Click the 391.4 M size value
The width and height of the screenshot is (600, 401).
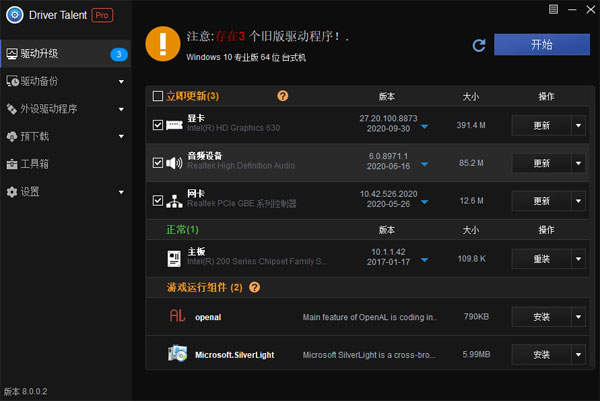click(x=471, y=125)
